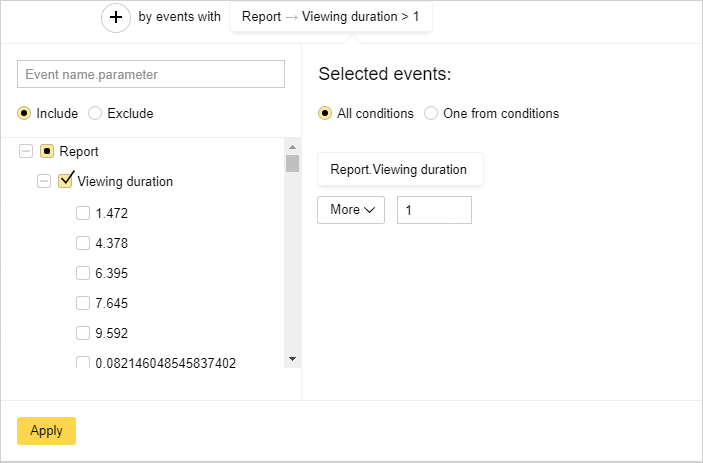Collapse the Report tree node
The height and width of the screenshot is (463, 703).
[x=25, y=152]
